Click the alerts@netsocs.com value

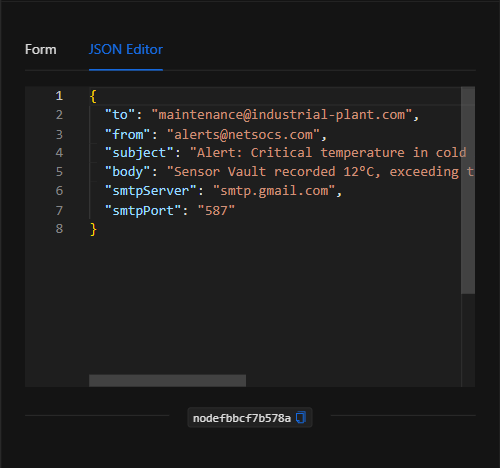(243, 135)
